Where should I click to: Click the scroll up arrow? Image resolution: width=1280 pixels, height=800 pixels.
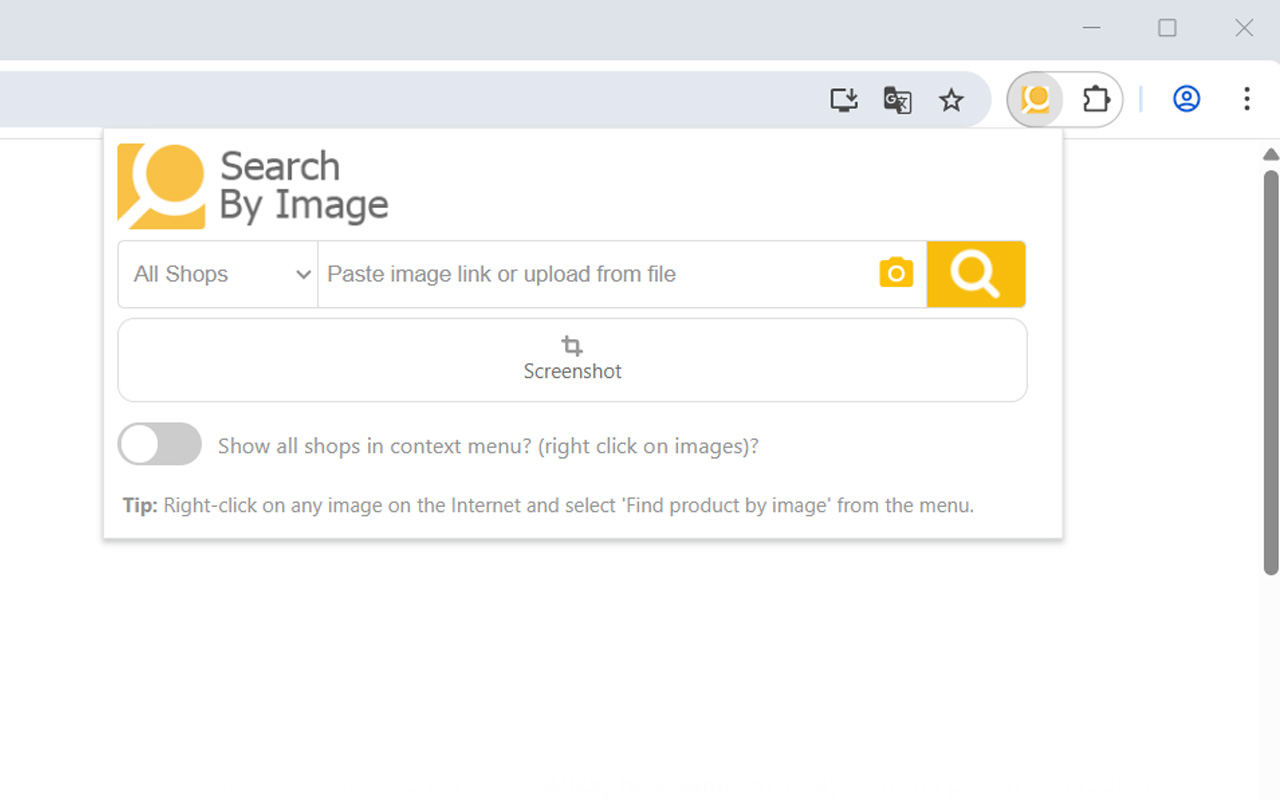1271,154
